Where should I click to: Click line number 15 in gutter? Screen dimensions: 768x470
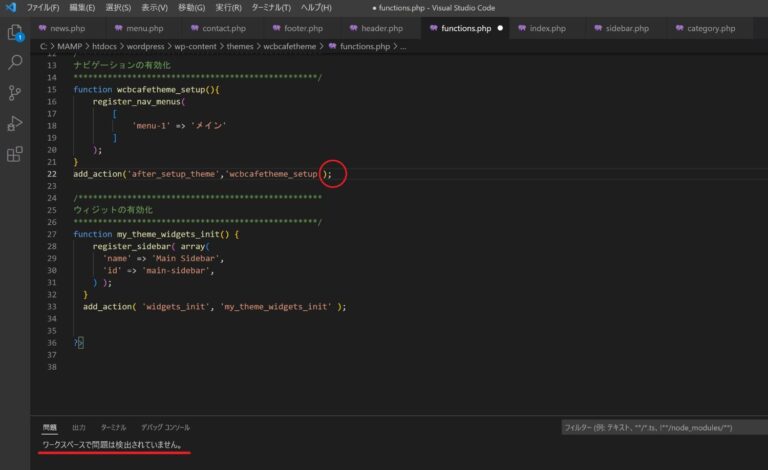click(x=51, y=90)
